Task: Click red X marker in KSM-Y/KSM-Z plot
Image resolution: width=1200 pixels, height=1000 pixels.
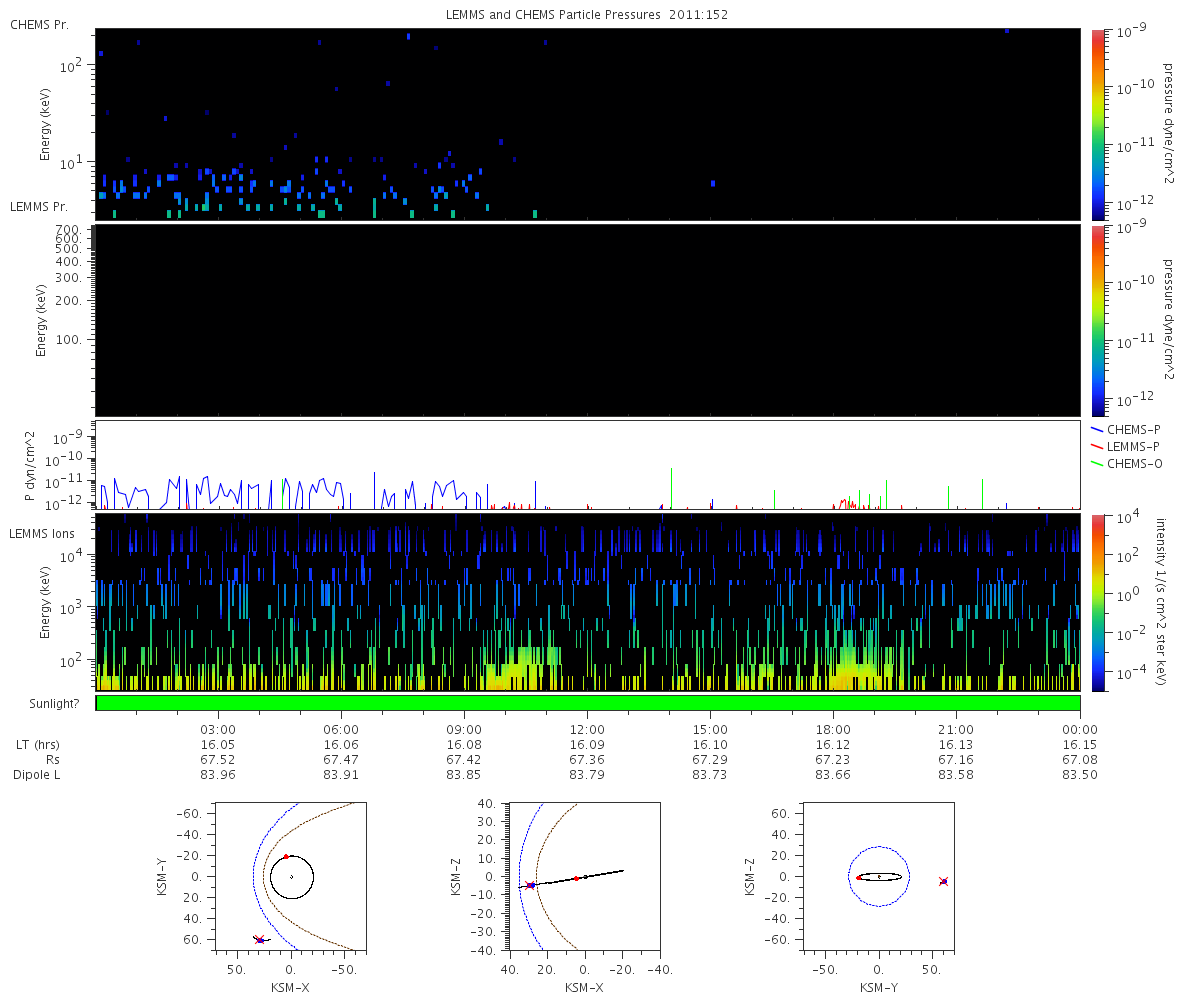Action: 943,881
